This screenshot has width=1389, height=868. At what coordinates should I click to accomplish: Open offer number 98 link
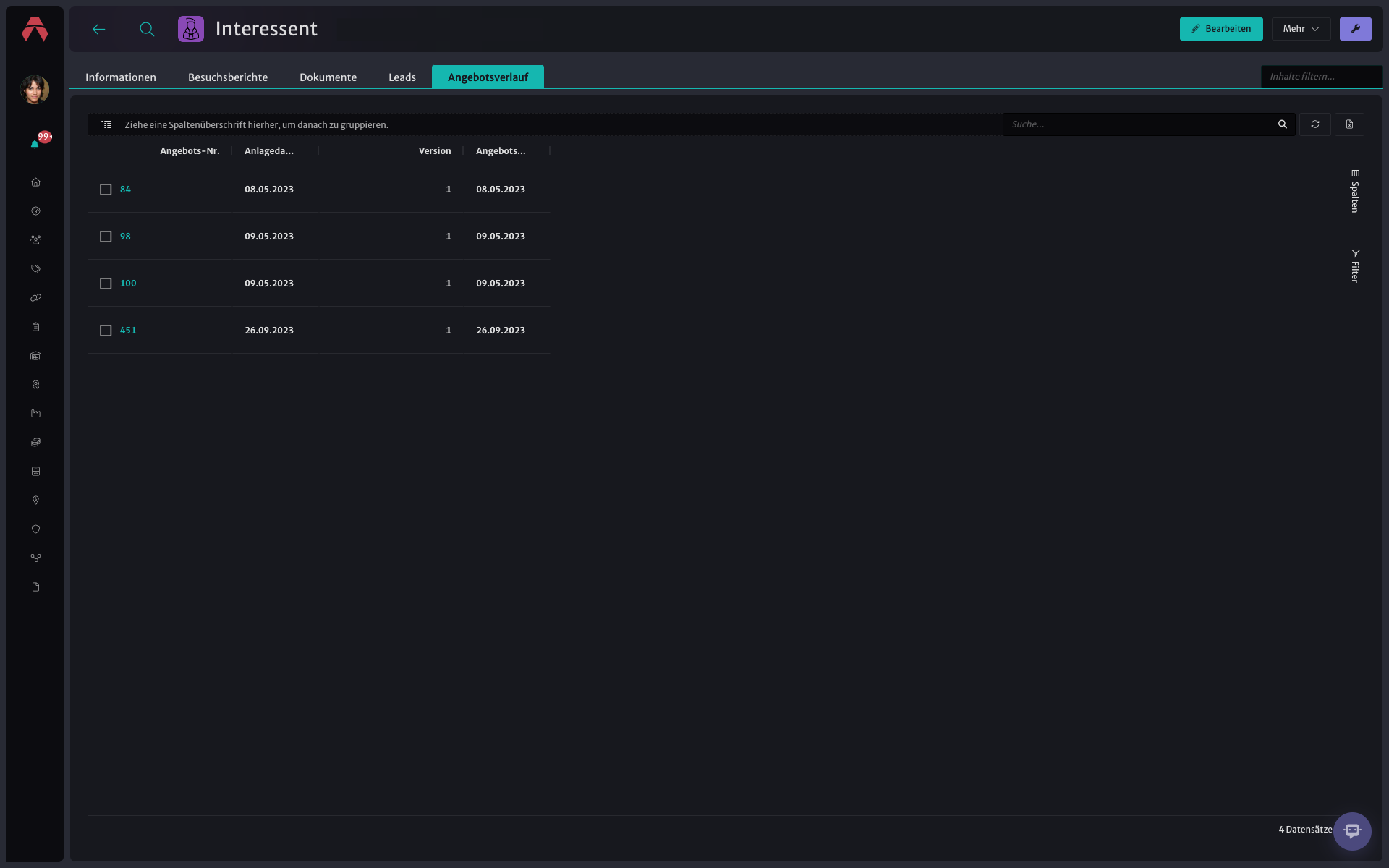(x=125, y=237)
